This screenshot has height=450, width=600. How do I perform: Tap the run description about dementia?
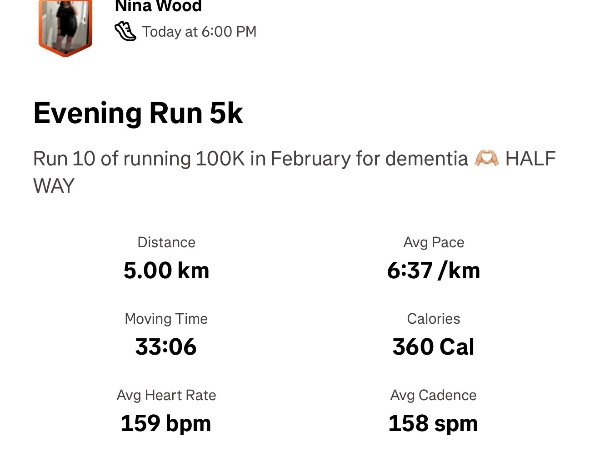[252, 159]
